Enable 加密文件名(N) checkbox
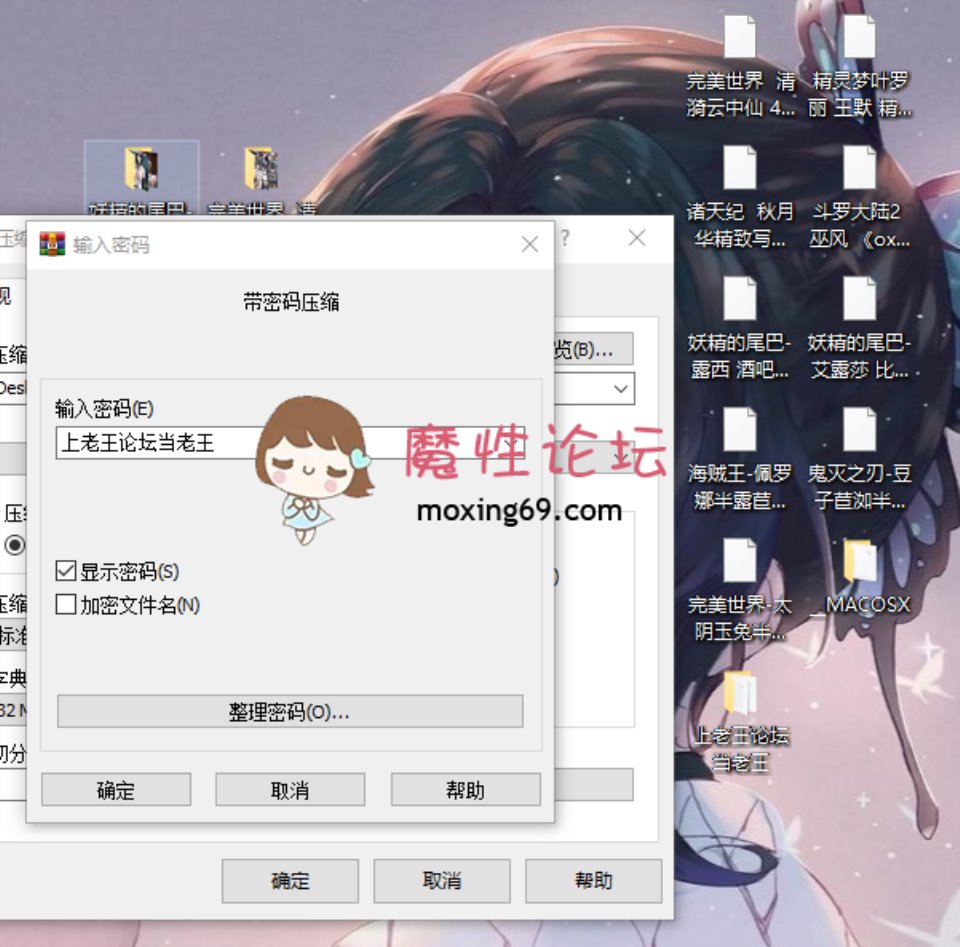Screen dimensions: 960x947 pyautogui.click(x=66, y=604)
